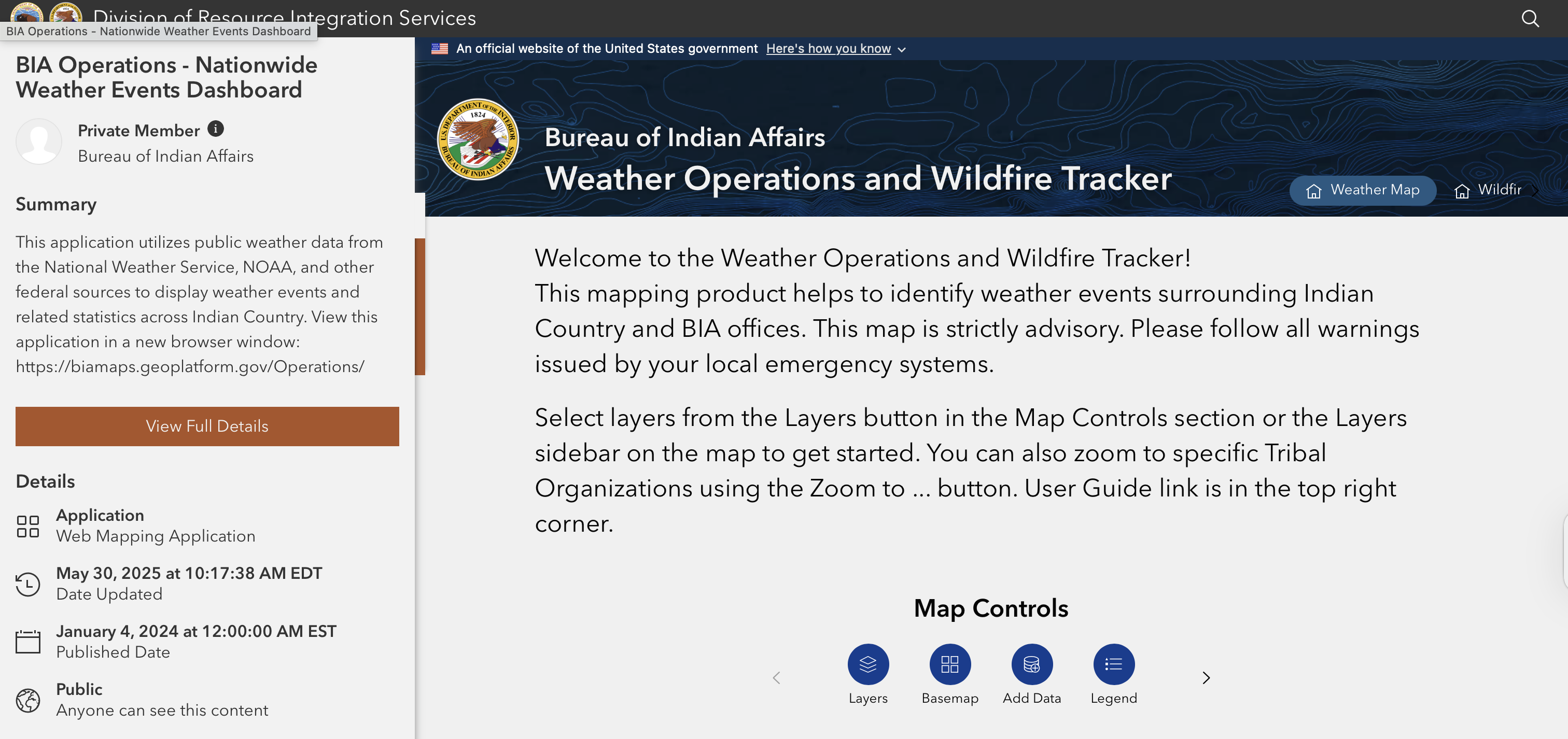1568x739 pixels.
Task: Click the Add Data icon
Action: 1032,663
